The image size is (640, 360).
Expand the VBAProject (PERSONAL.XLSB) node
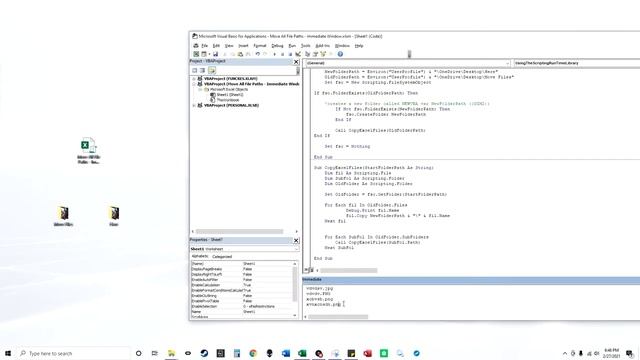click(x=194, y=105)
